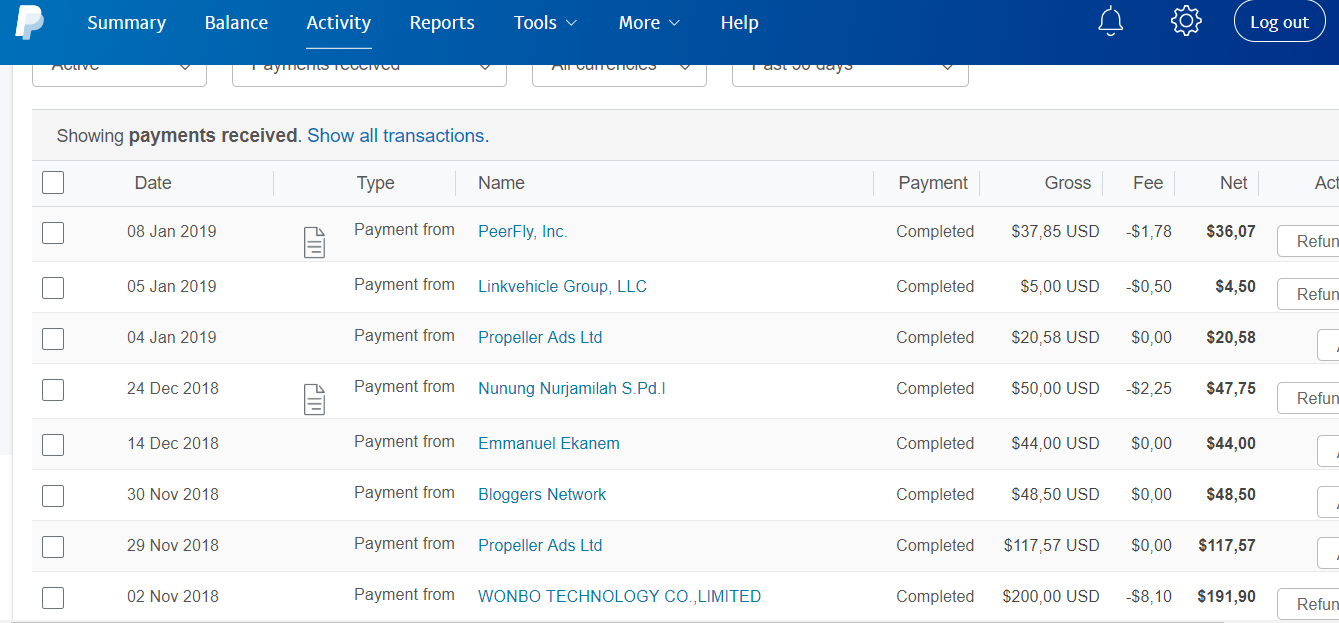
Task: Check the 29 Nov 2018 Propeller Ads row
Action: (53, 547)
